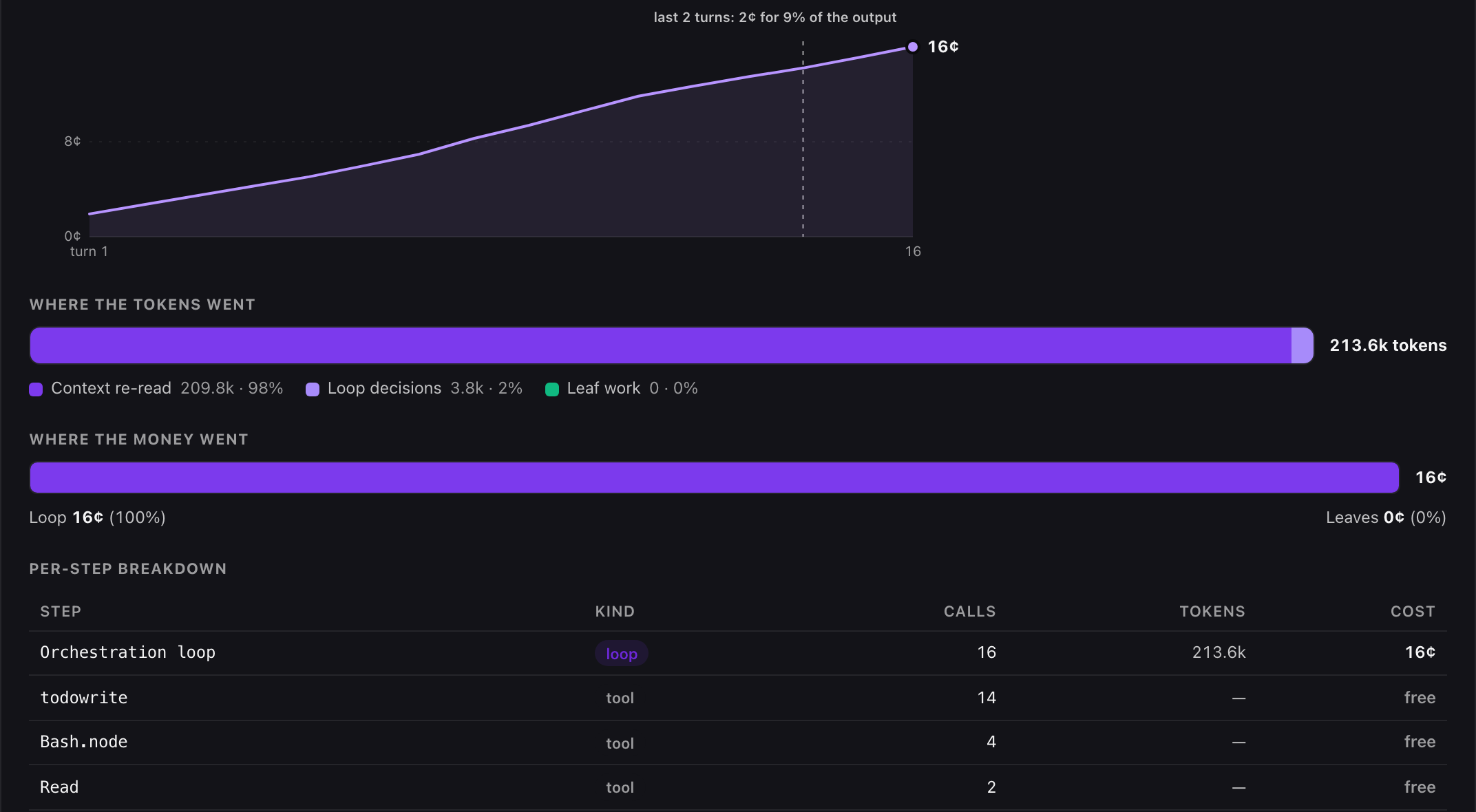Select the 'Orchestration loop' step row
This screenshot has height=812, width=1476.
[x=738, y=653]
